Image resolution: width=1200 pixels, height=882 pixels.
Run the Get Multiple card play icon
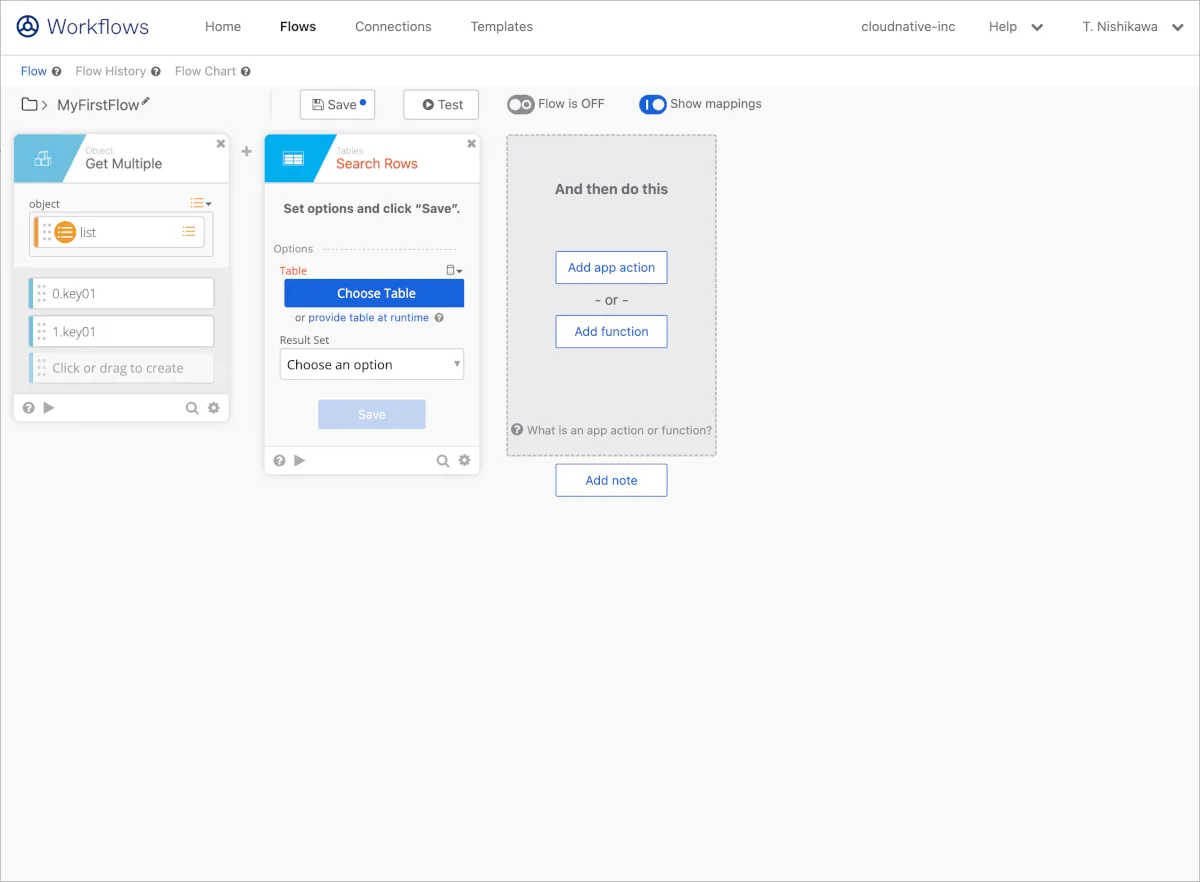point(49,408)
